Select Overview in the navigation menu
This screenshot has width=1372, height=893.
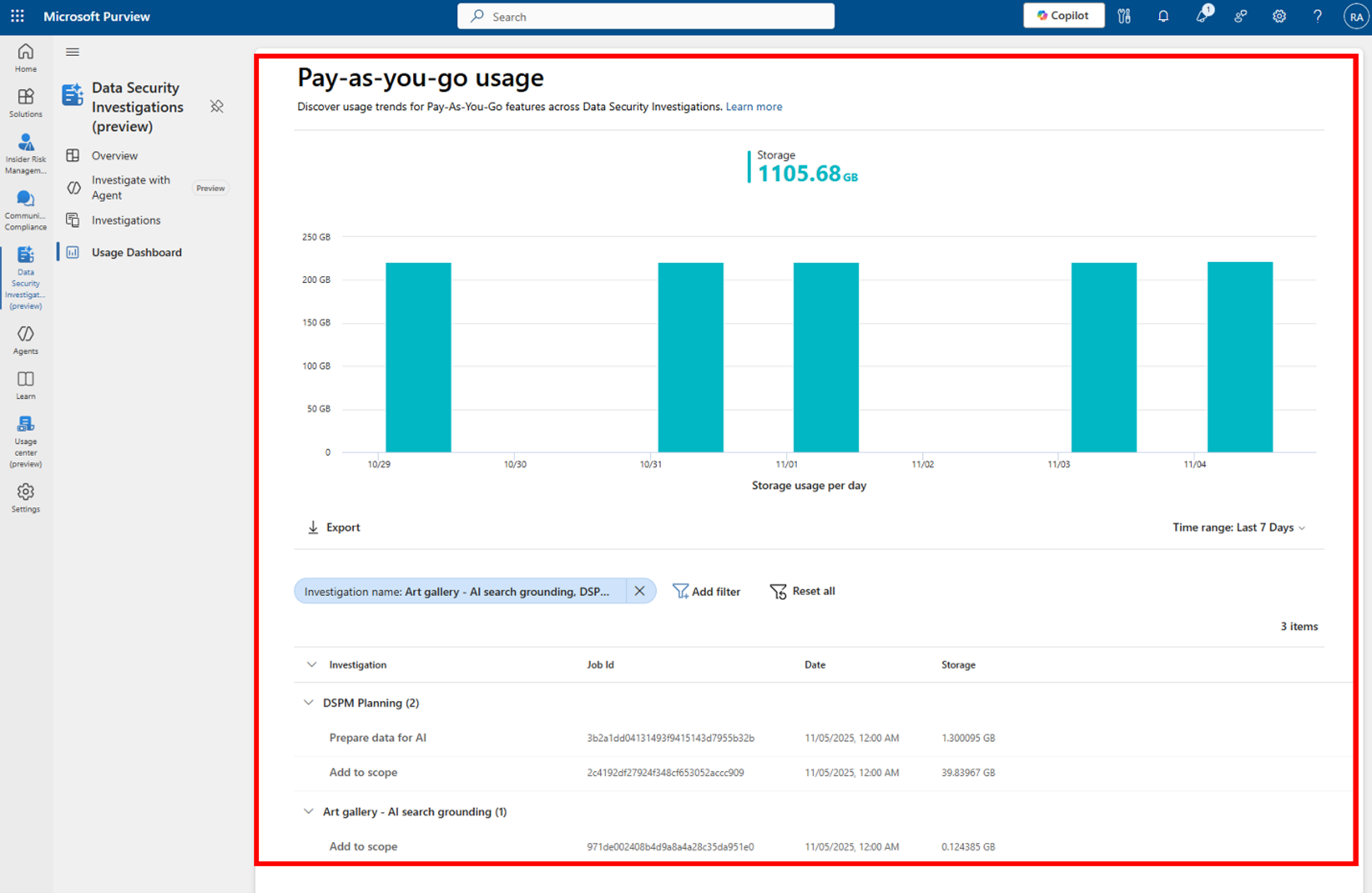[x=114, y=156]
